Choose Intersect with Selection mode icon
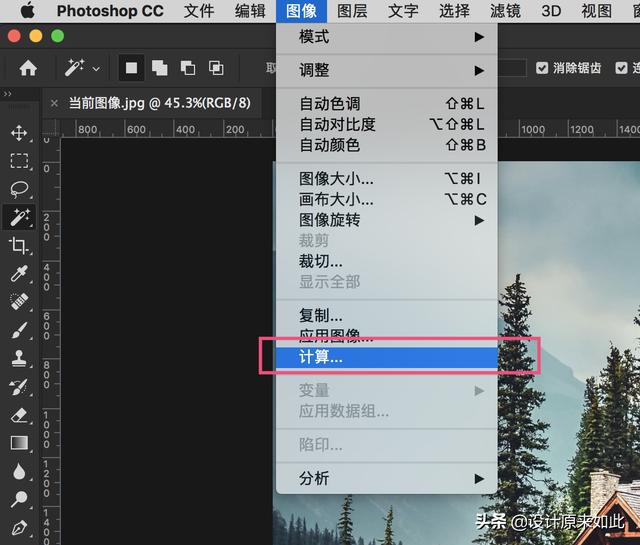Screen dimensions: 640x545 [x=216, y=68]
